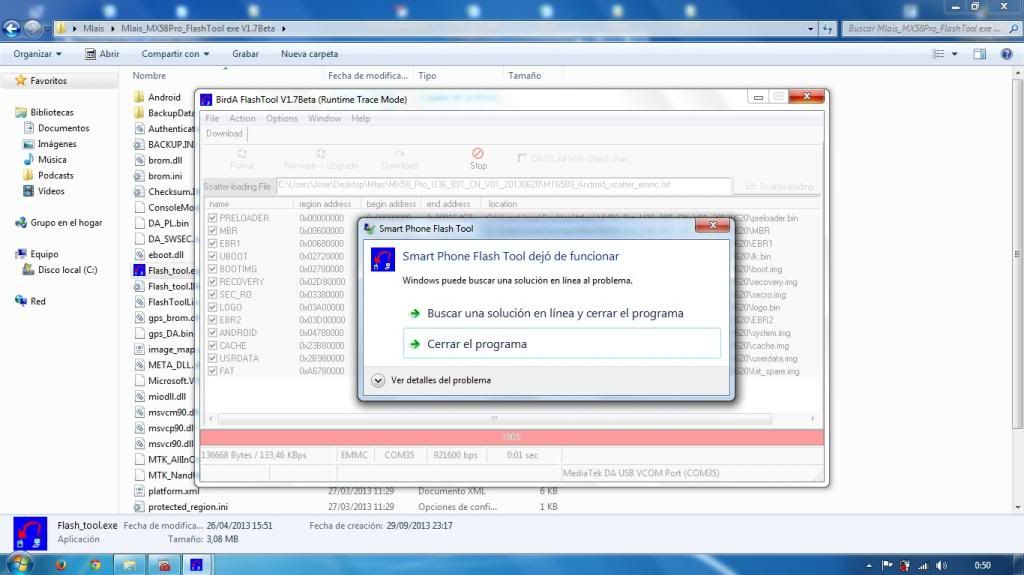Switch to the Download tab
Viewport: 1024px width, 575px height.
pos(224,133)
